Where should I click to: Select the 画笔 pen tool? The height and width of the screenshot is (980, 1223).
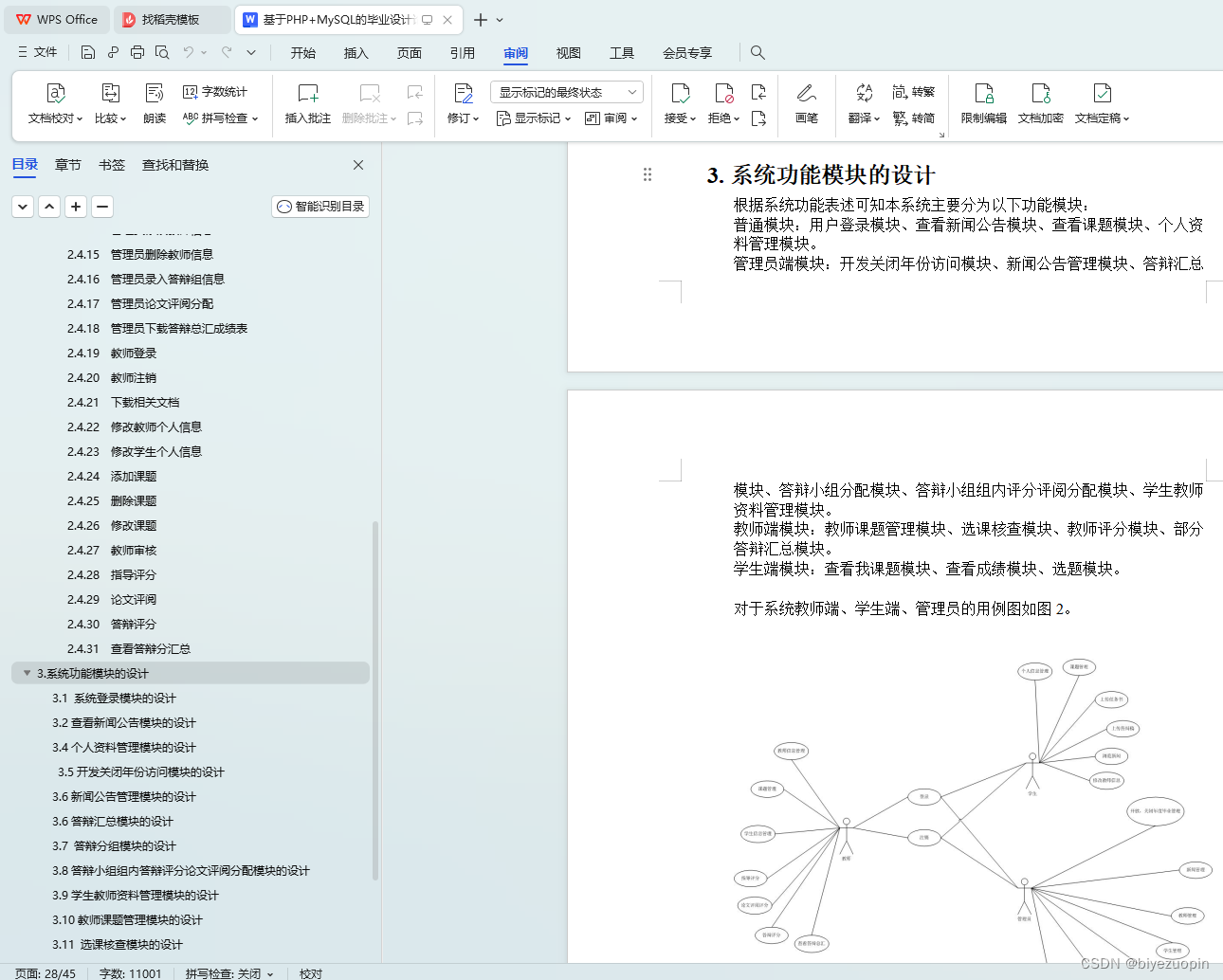coord(807,103)
